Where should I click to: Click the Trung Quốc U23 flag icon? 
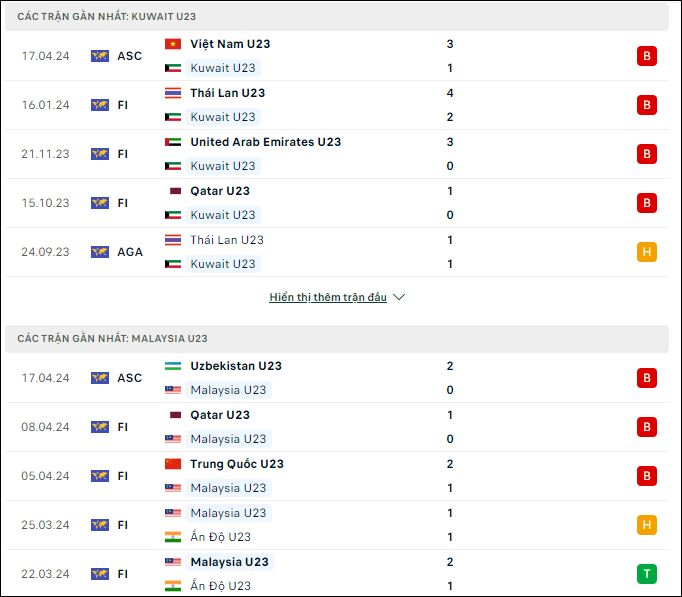(x=173, y=464)
